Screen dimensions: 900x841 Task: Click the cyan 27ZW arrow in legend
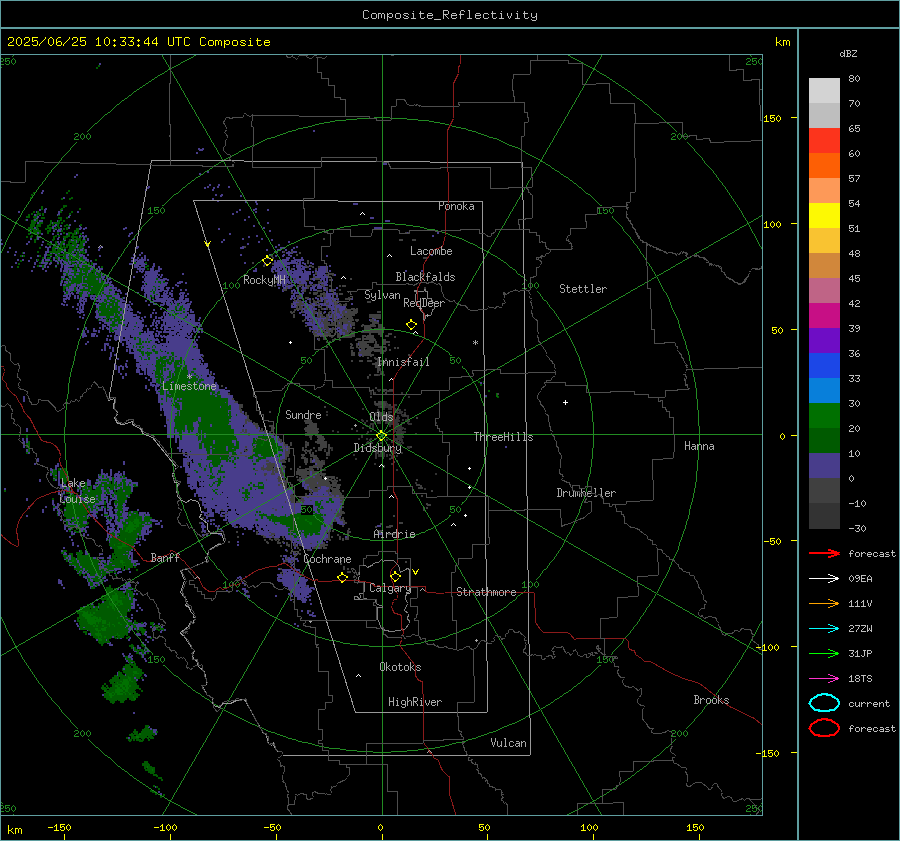[x=824, y=629]
